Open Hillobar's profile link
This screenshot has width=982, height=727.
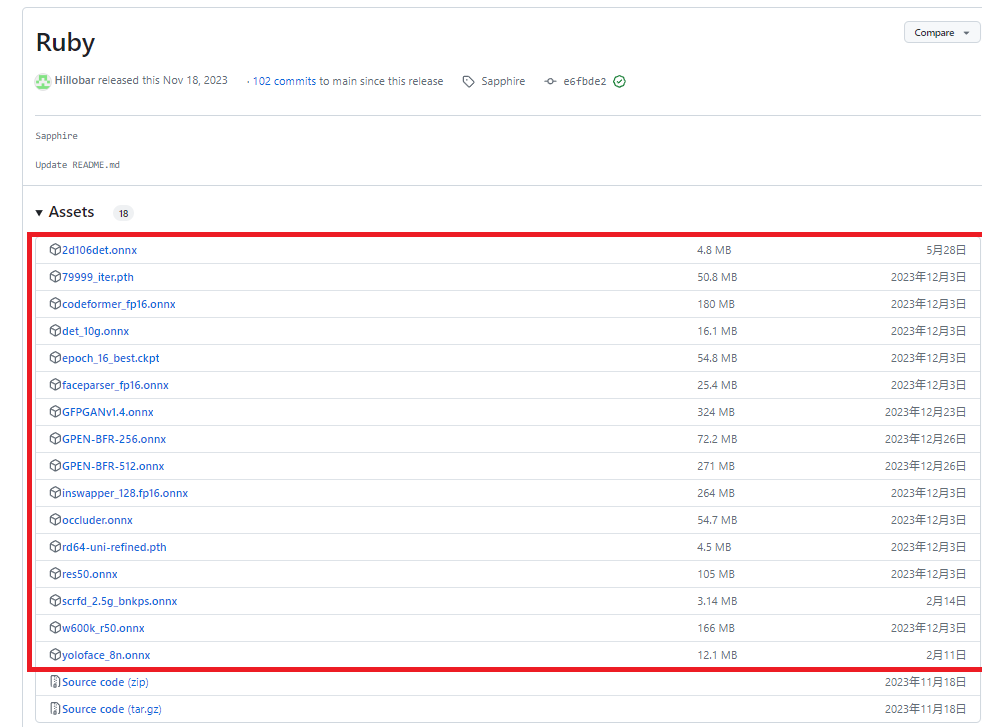pyautogui.click(x=75, y=80)
